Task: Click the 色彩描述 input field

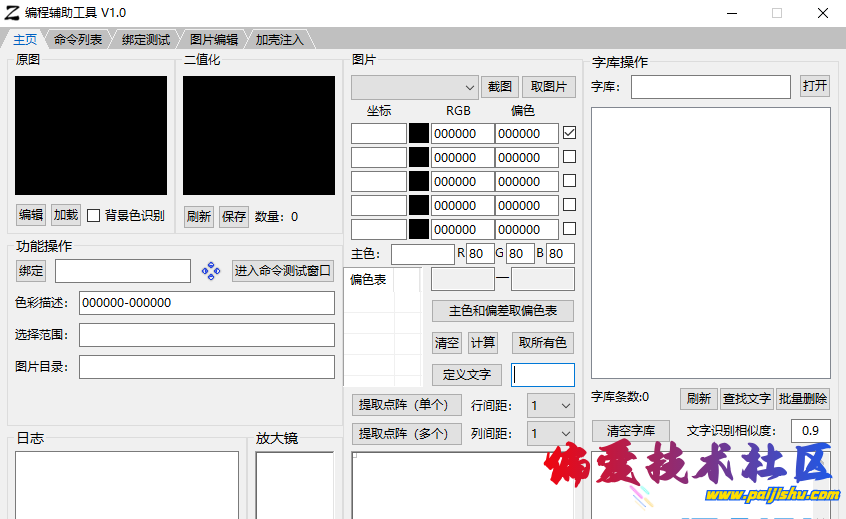Action: (x=206, y=303)
